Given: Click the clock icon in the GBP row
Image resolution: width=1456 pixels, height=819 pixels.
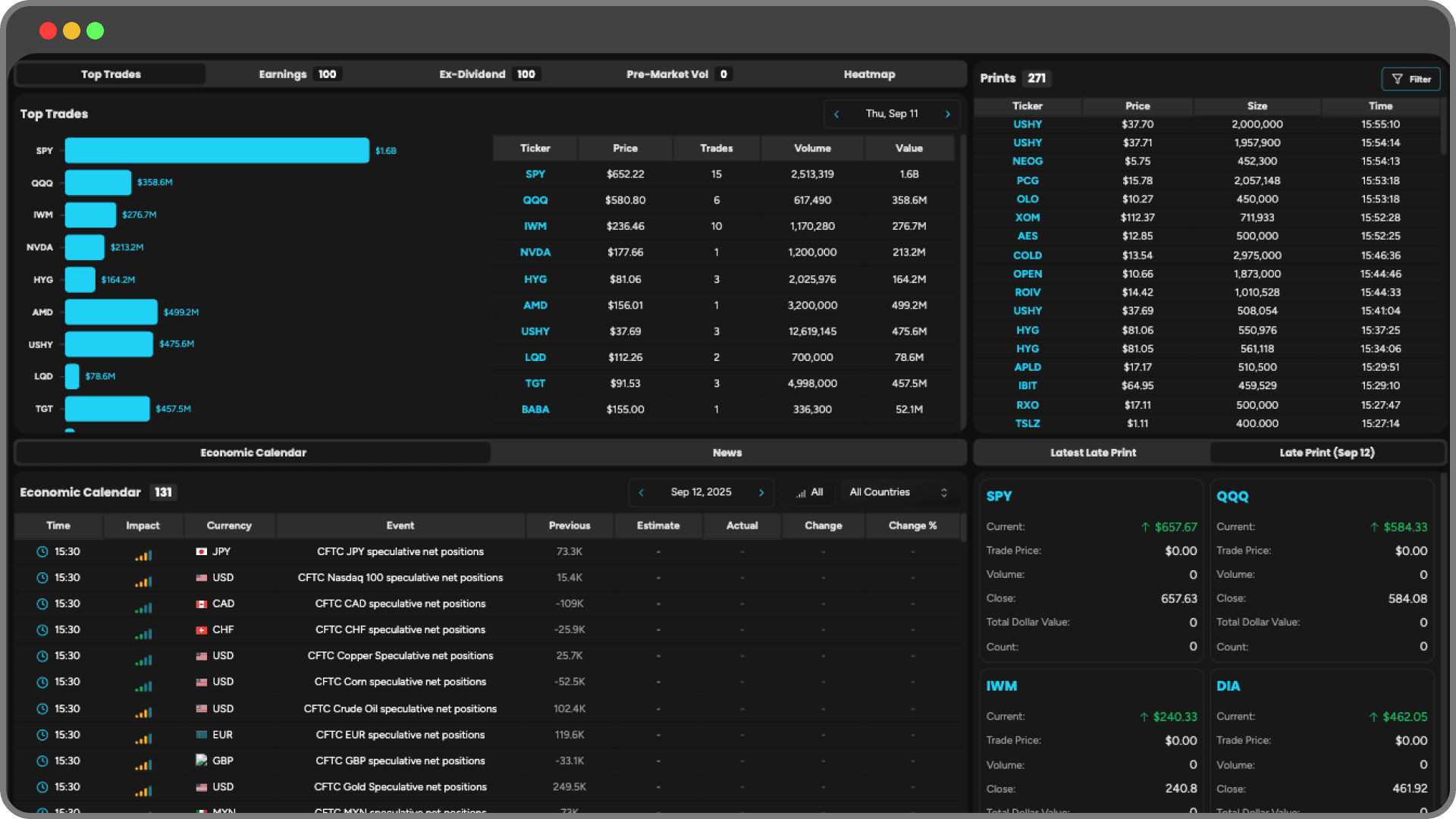Looking at the screenshot, I should pyautogui.click(x=42, y=761).
